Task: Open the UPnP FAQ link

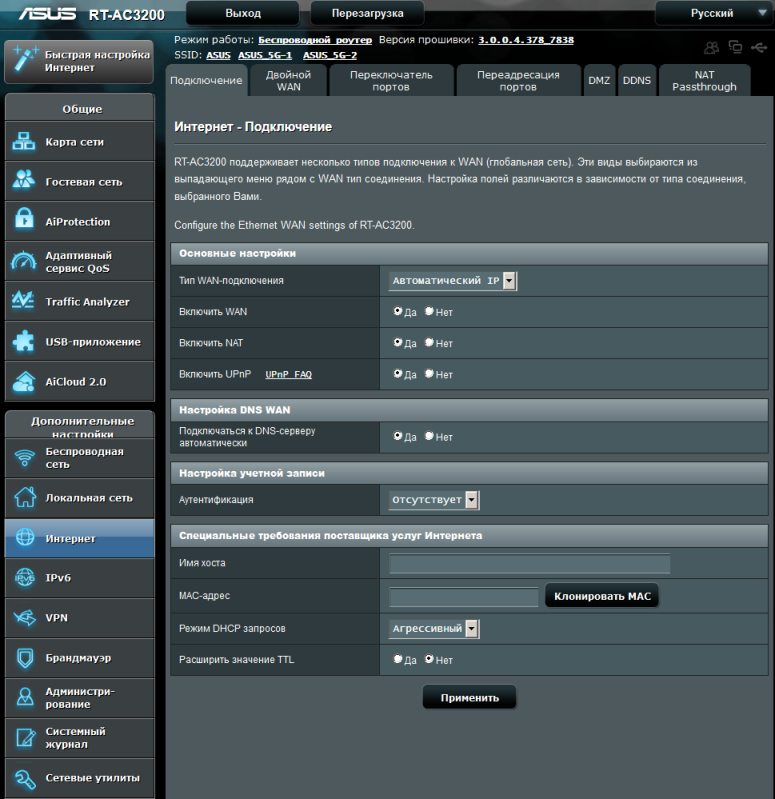Action: [x=288, y=375]
